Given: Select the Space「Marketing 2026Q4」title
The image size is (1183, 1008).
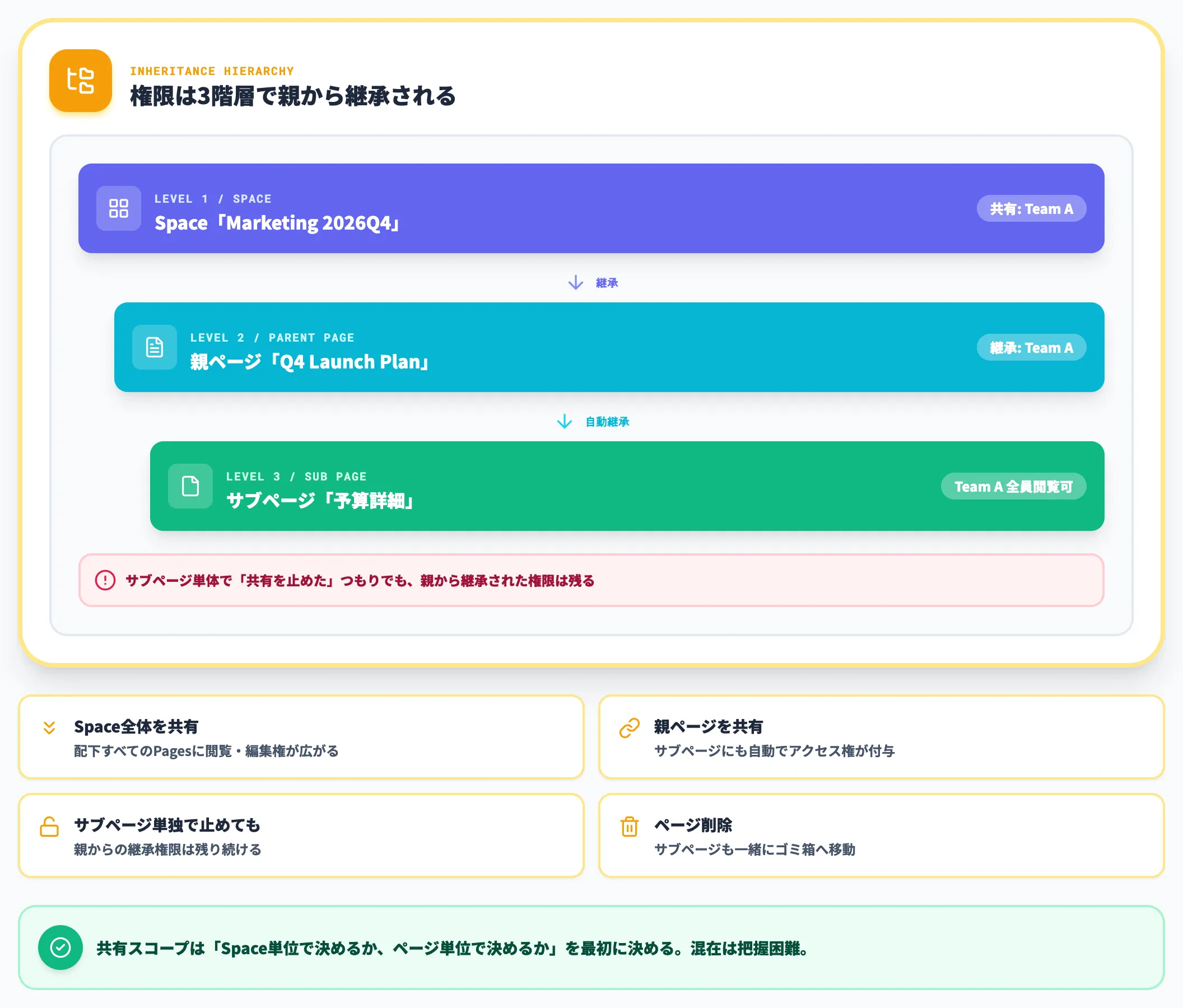Looking at the screenshot, I should [x=277, y=223].
